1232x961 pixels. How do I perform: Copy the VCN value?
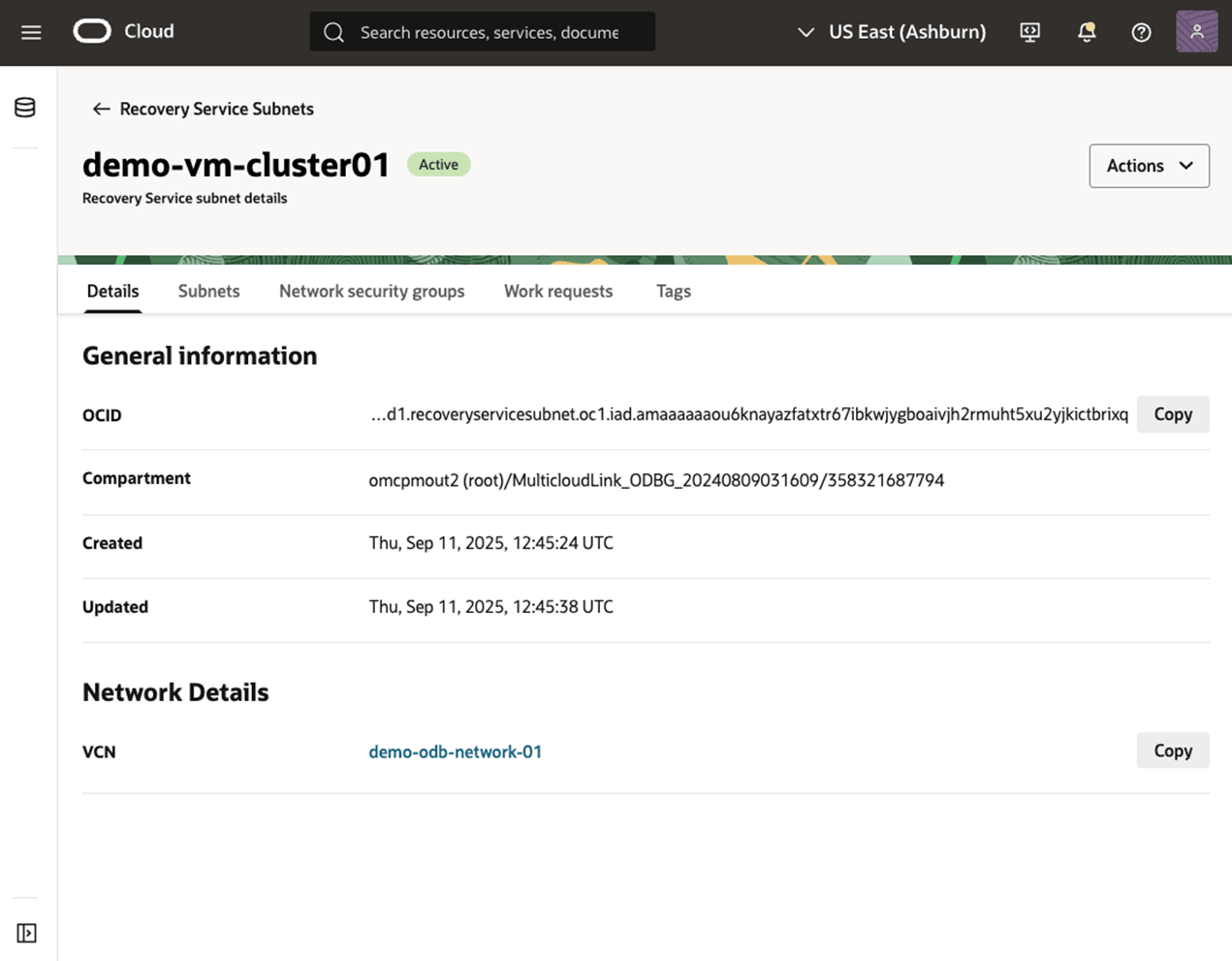coord(1173,750)
